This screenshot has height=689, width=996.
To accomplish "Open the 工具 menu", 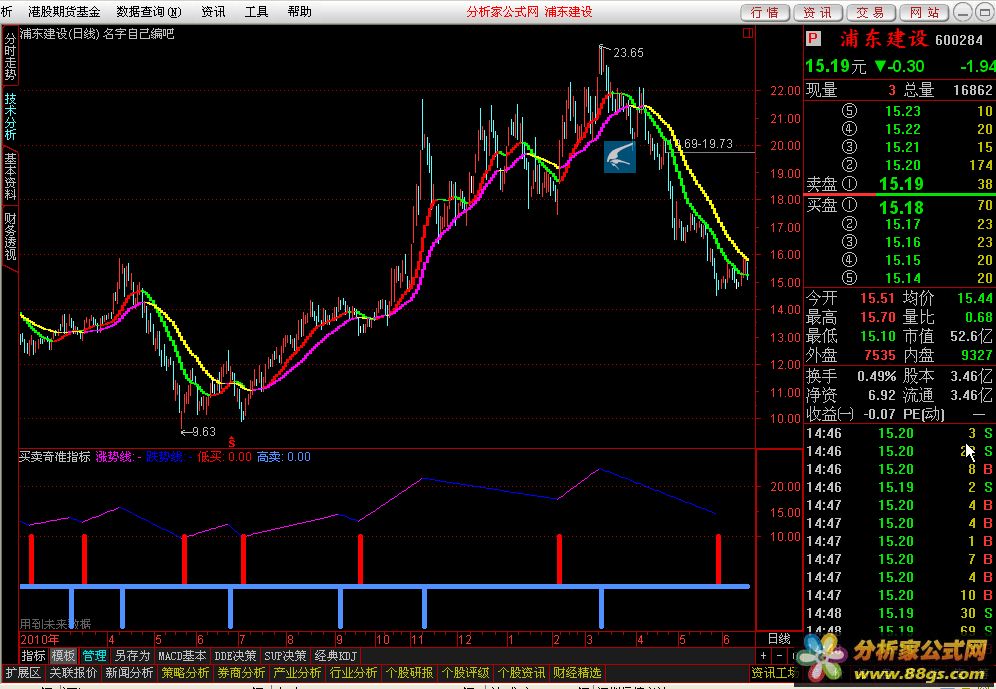I will coord(257,11).
